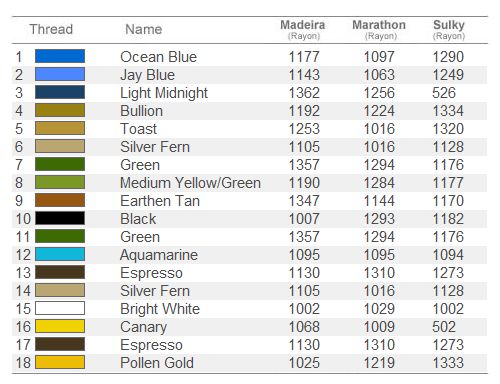Click the Aquamarine color swatch
Image resolution: width=500 pixels, height=384 pixels.
click(x=60, y=254)
